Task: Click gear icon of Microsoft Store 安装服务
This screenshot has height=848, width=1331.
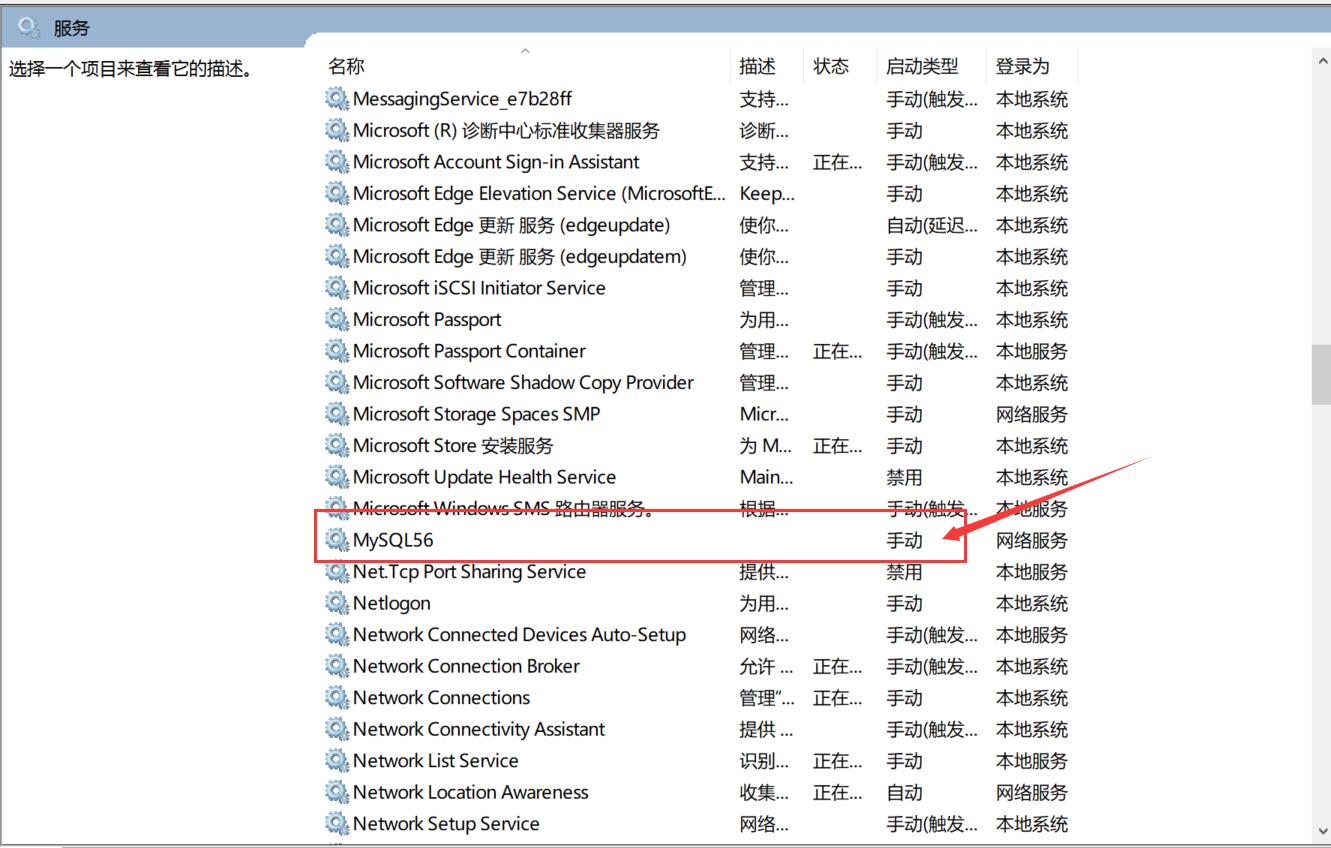Action: (337, 445)
